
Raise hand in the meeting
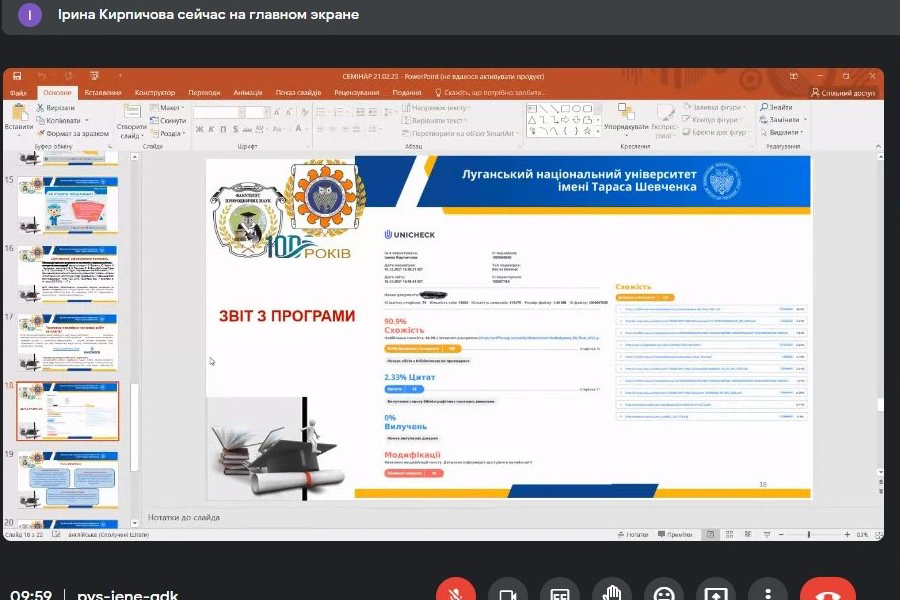click(612, 591)
